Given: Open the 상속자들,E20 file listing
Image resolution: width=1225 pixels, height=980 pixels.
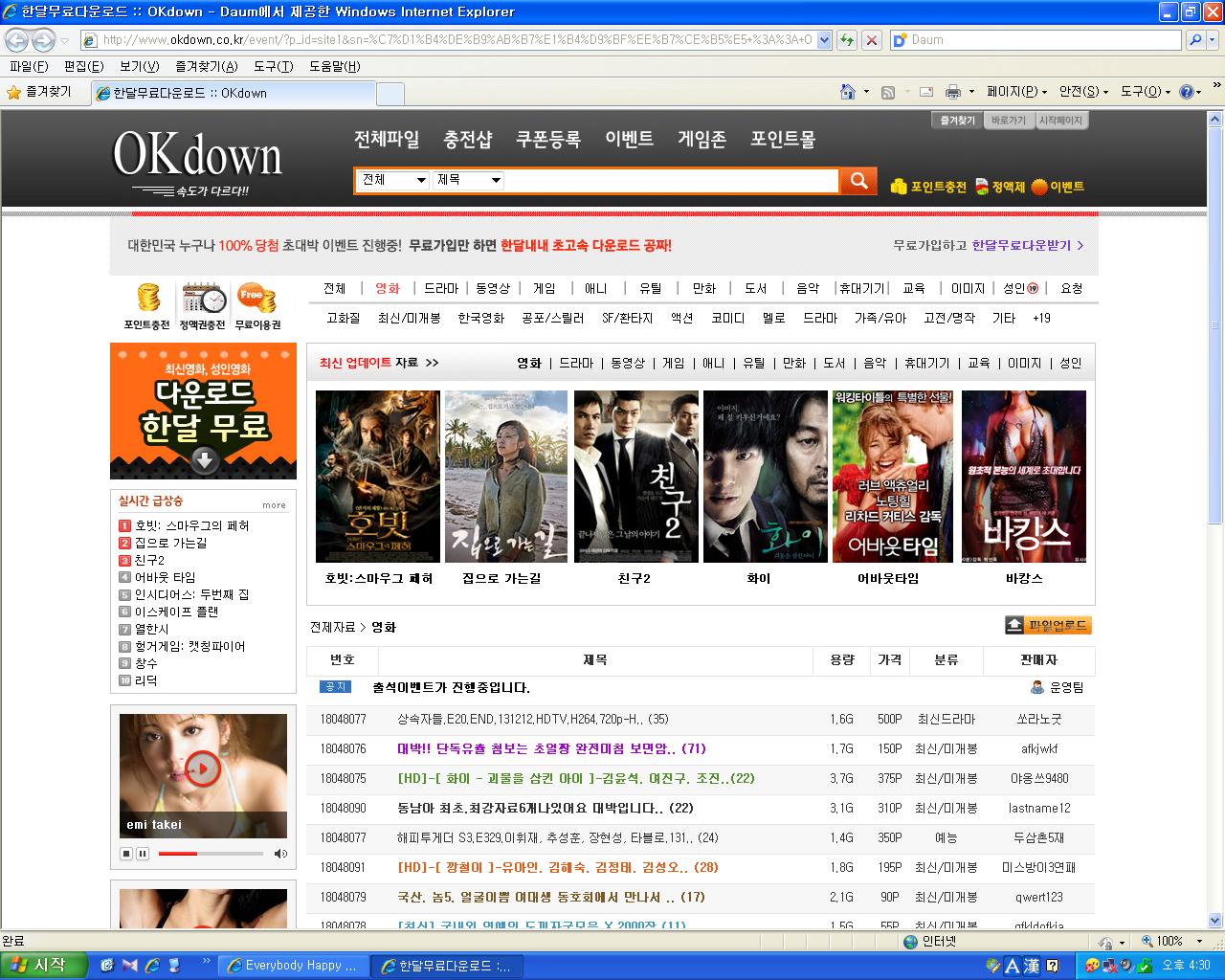Looking at the screenshot, I should tap(532, 719).
